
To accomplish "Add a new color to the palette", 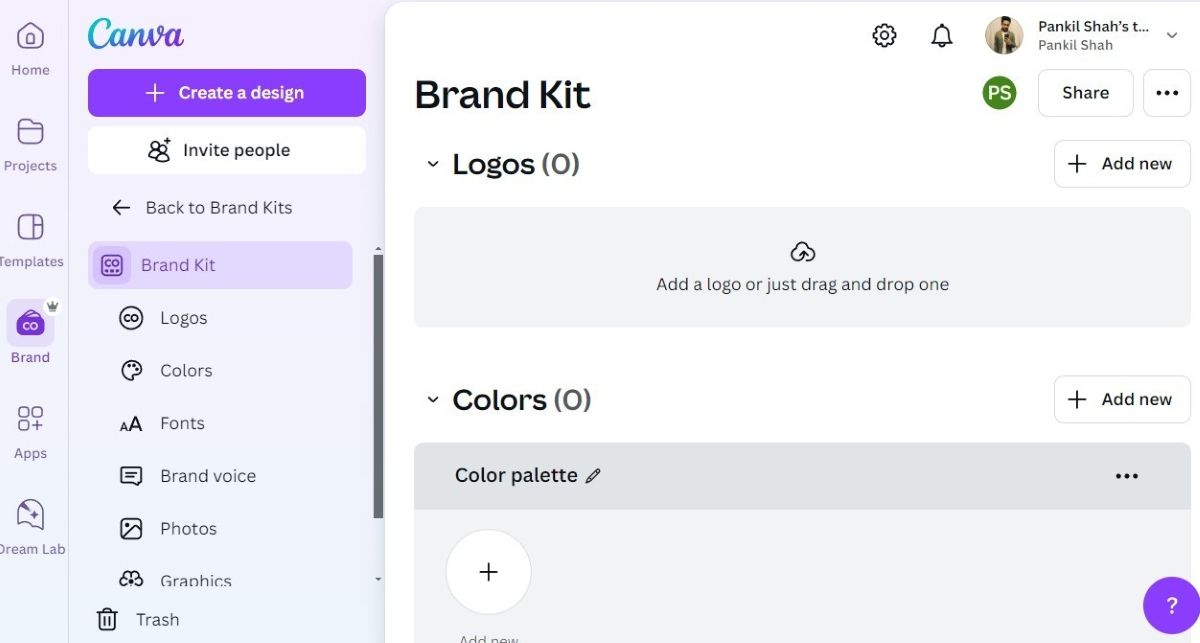I will tap(488, 571).
